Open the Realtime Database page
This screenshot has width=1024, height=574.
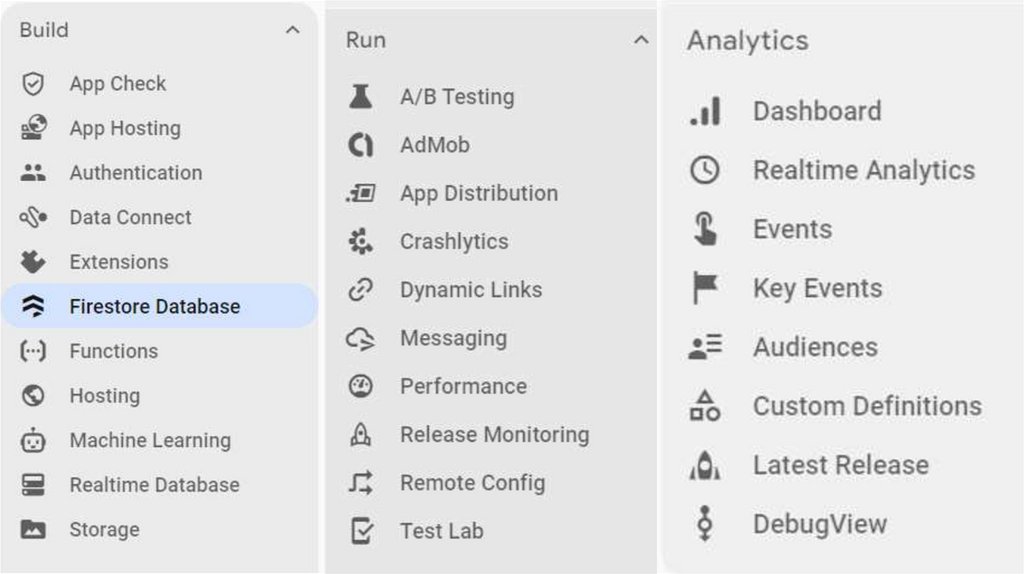(154, 485)
